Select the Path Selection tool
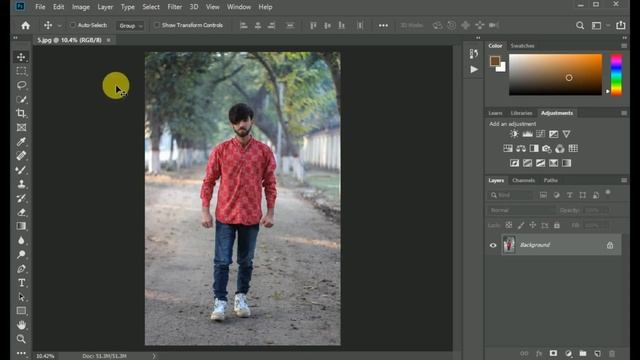This screenshot has height=360, width=640. [21, 297]
